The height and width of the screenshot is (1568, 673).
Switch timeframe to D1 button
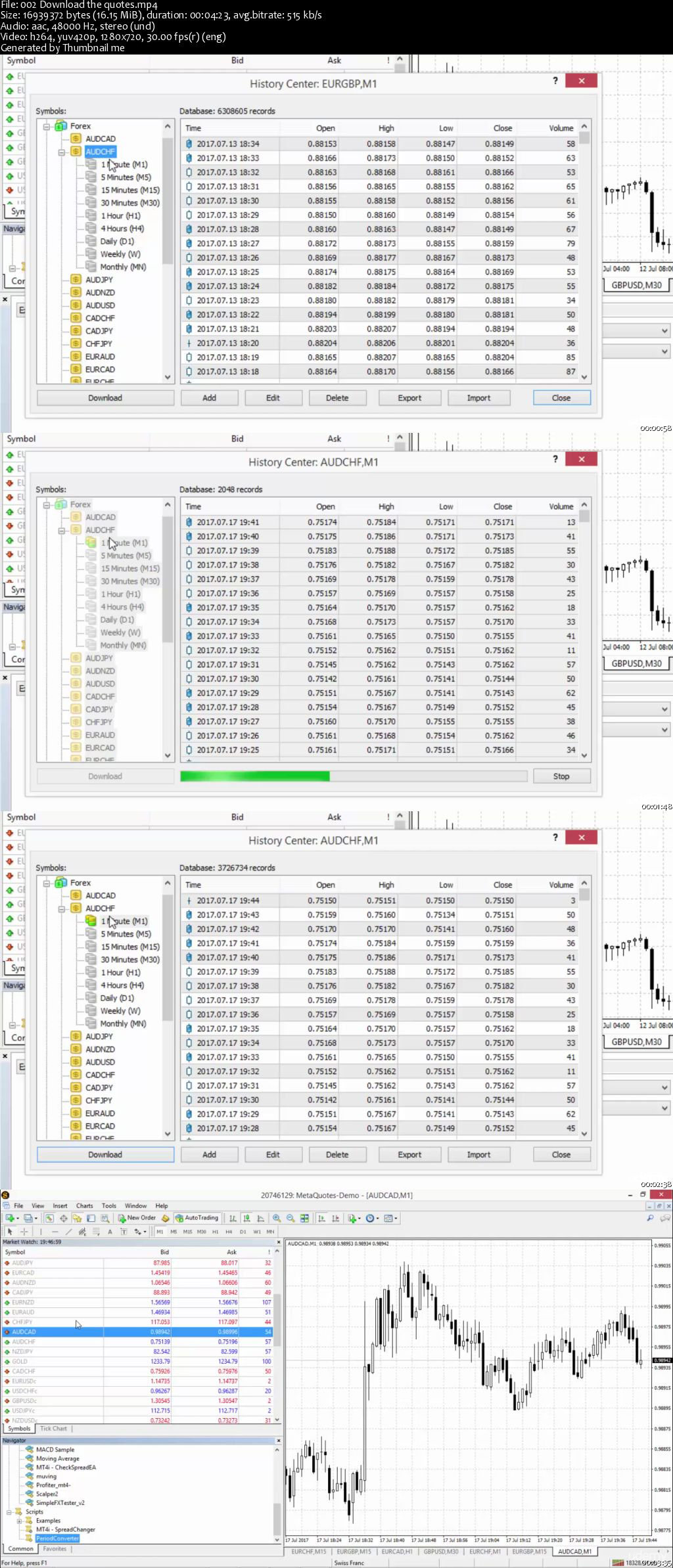point(243,1232)
